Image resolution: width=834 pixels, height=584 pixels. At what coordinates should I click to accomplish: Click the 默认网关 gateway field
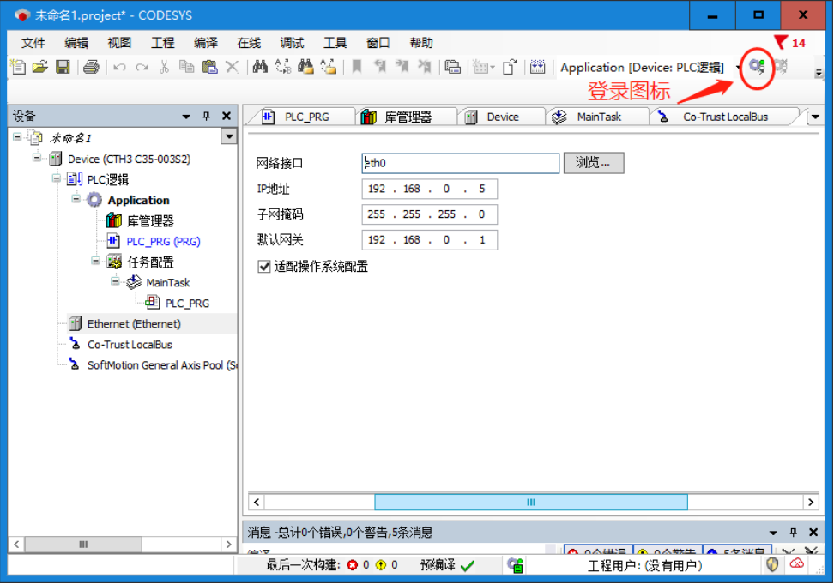[429, 240]
